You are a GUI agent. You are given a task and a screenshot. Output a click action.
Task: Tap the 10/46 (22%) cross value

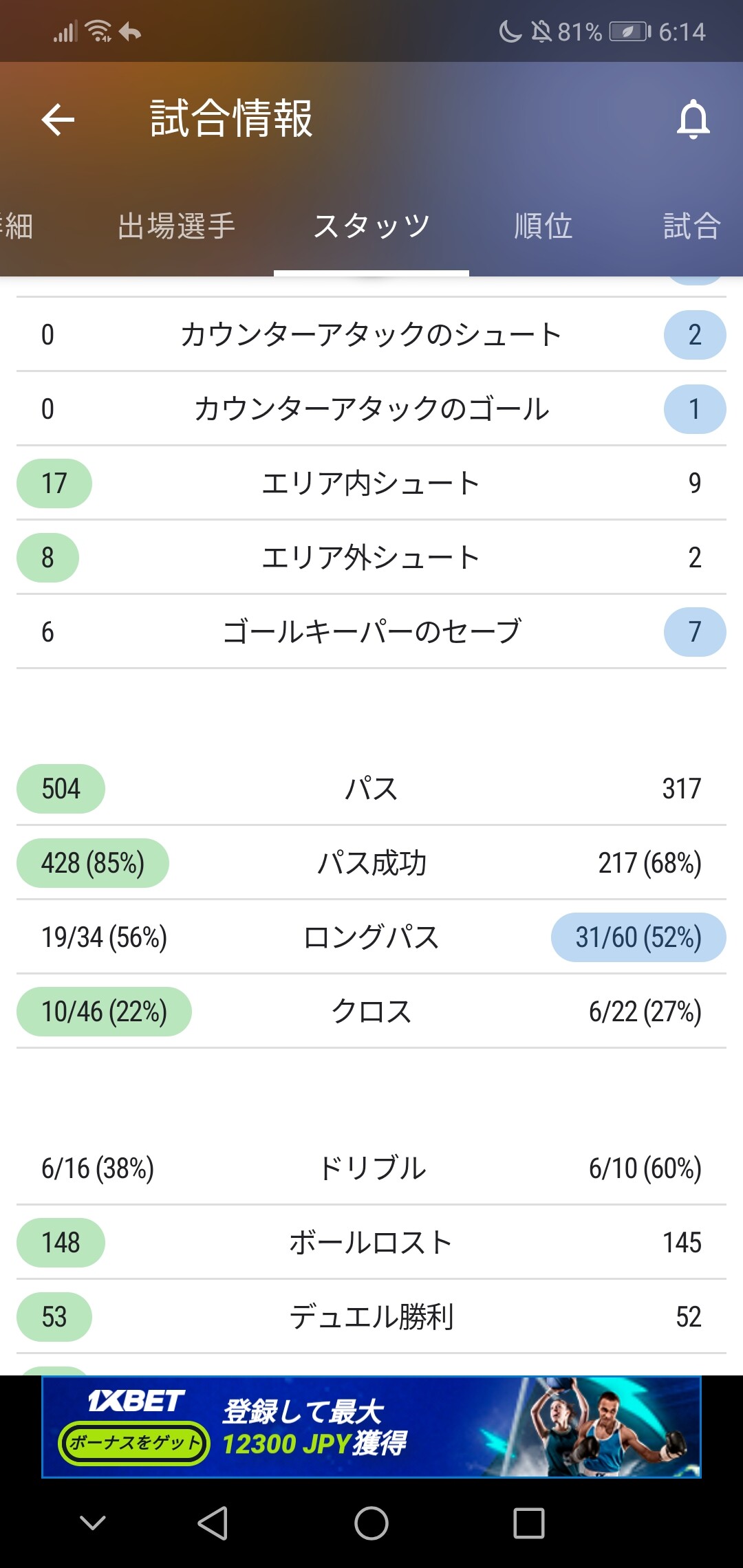[x=104, y=1012]
